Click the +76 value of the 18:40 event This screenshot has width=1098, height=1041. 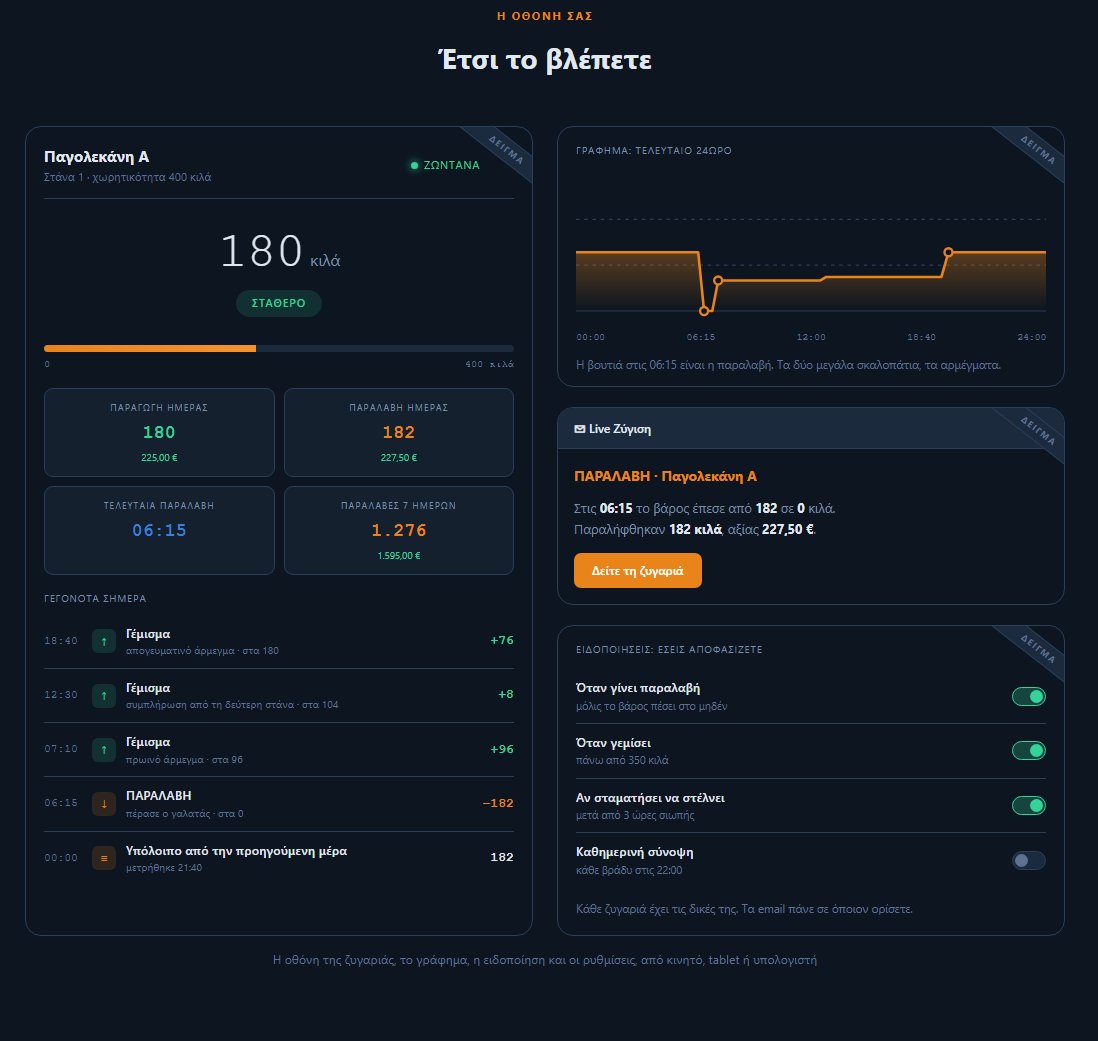[x=501, y=641]
